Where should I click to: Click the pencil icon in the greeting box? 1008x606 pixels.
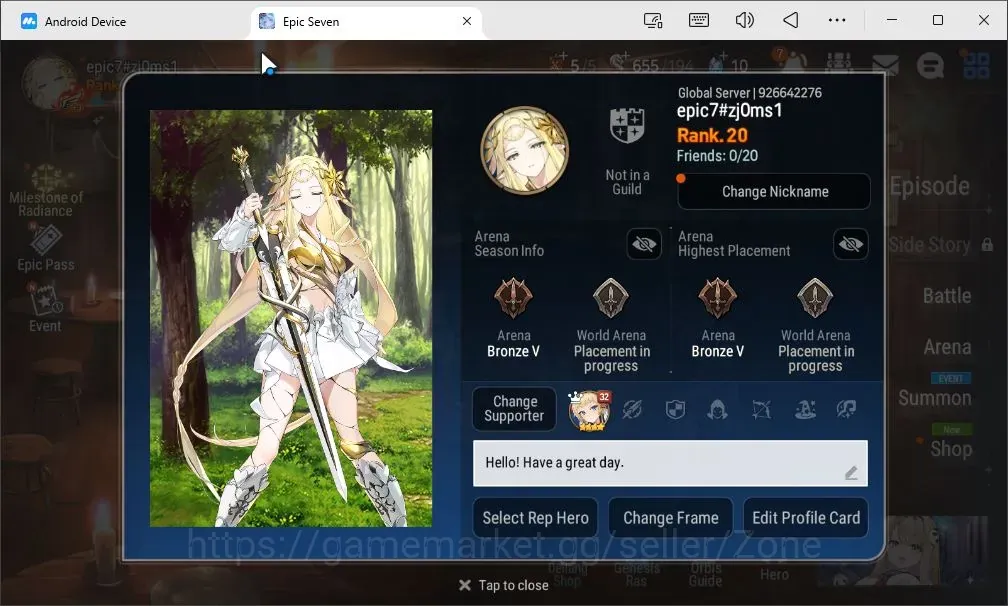(851, 473)
